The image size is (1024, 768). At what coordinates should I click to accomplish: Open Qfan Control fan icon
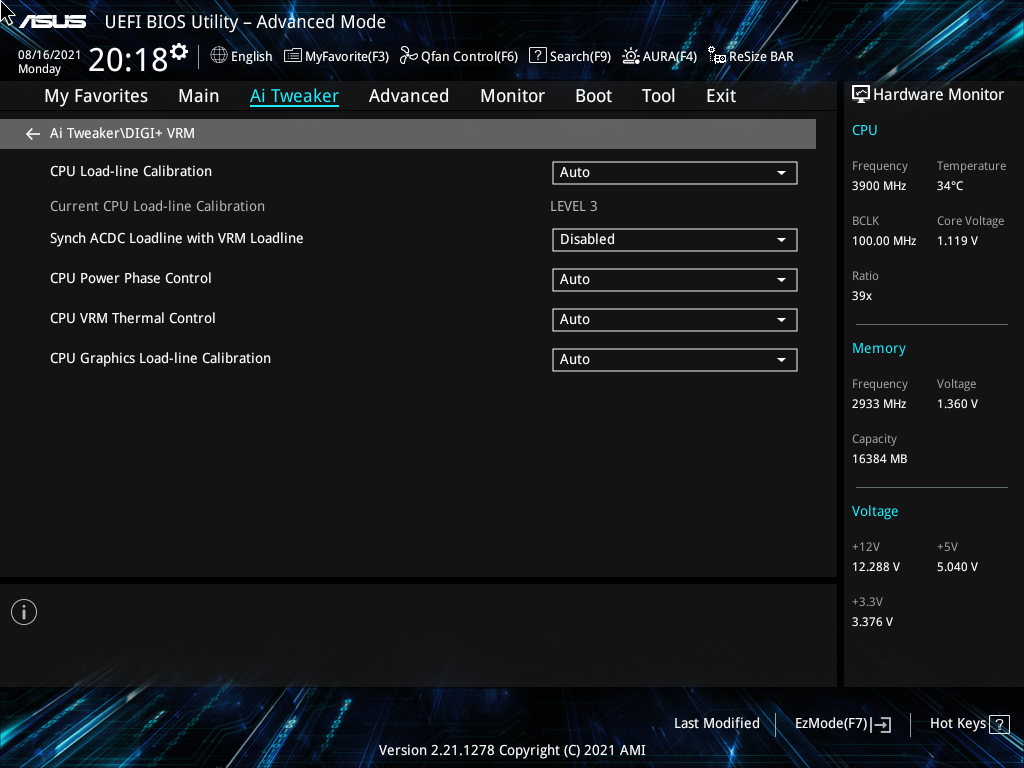click(409, 56)
